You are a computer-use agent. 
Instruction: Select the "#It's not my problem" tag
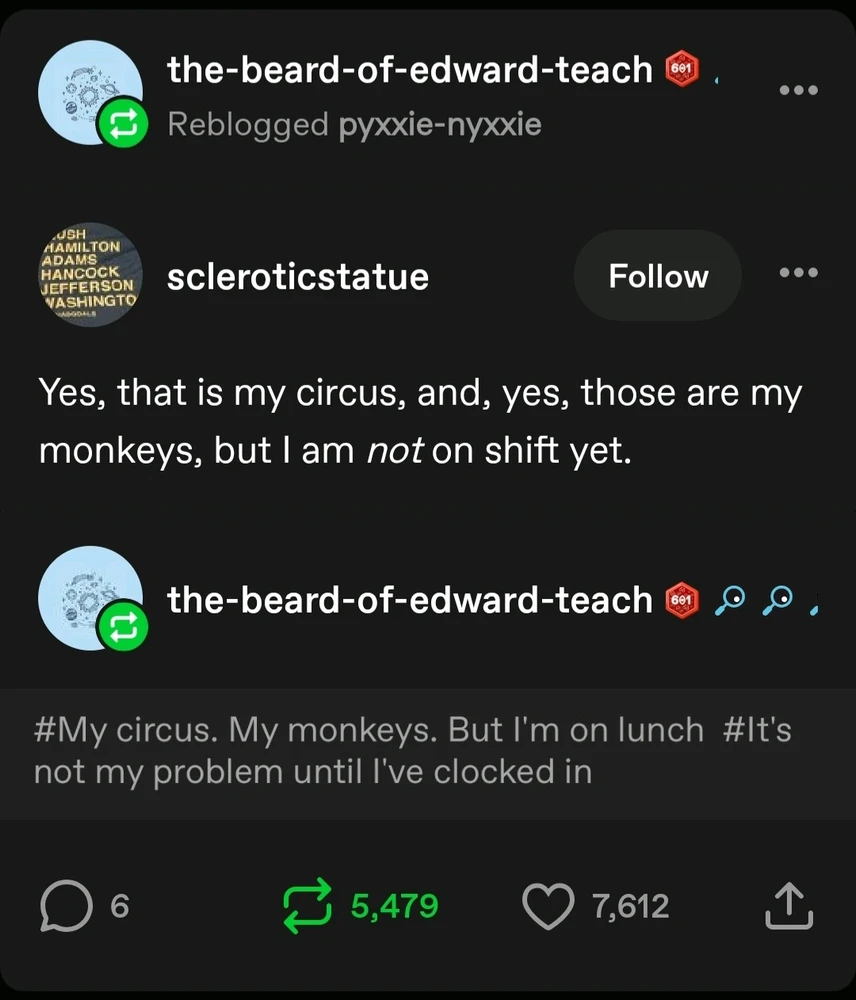coord(312,771)
